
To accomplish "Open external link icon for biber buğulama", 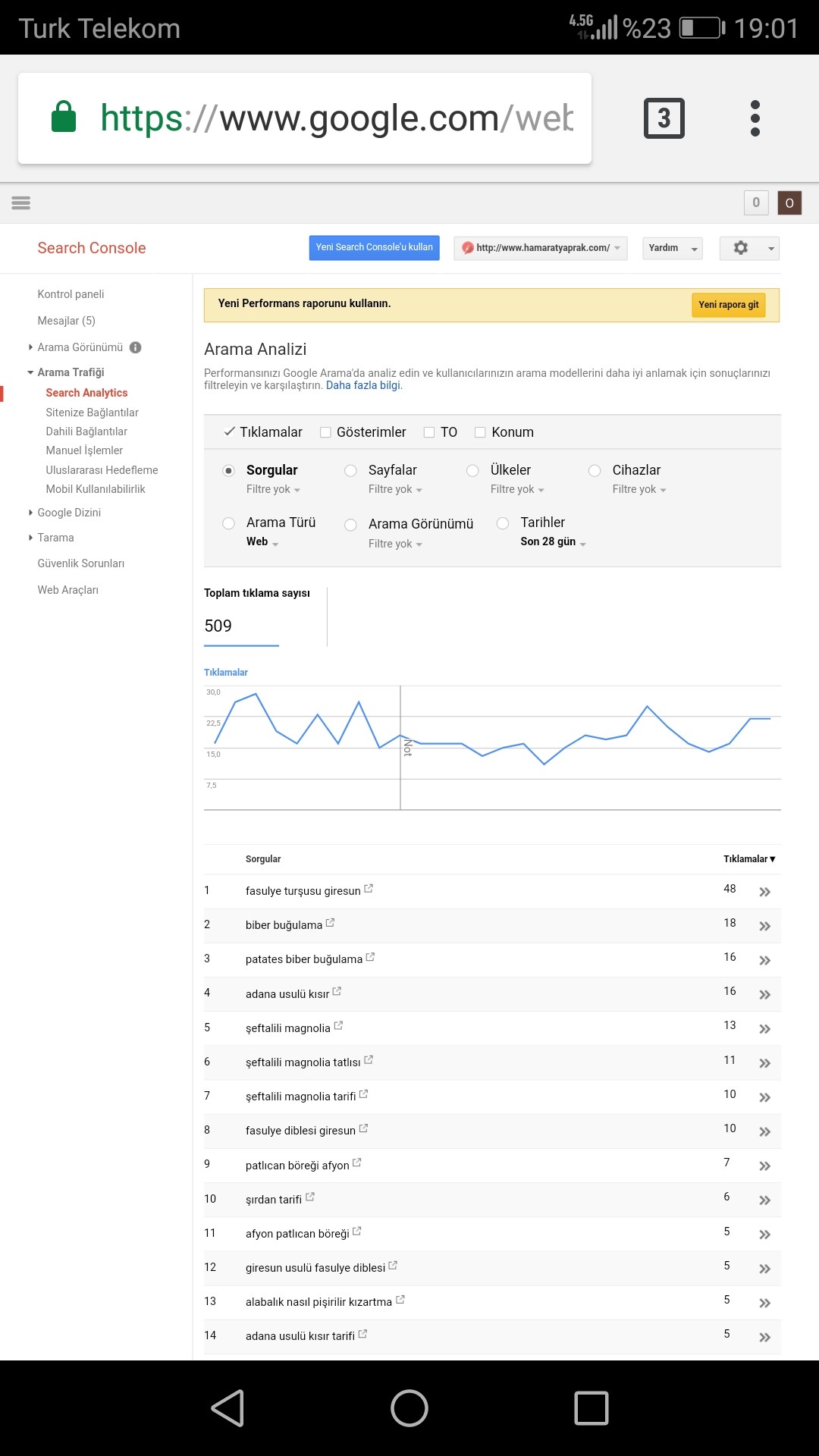I will pyautogui.click(x=331, y=922).
